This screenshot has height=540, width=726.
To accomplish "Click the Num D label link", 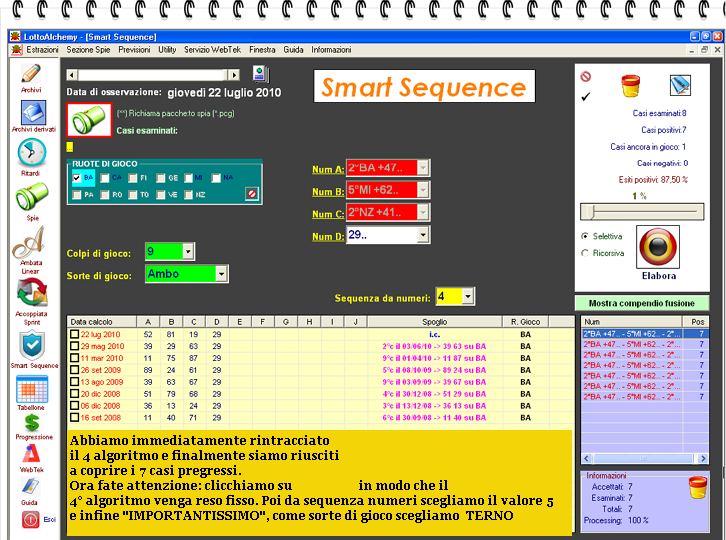I will click(328, 236).
